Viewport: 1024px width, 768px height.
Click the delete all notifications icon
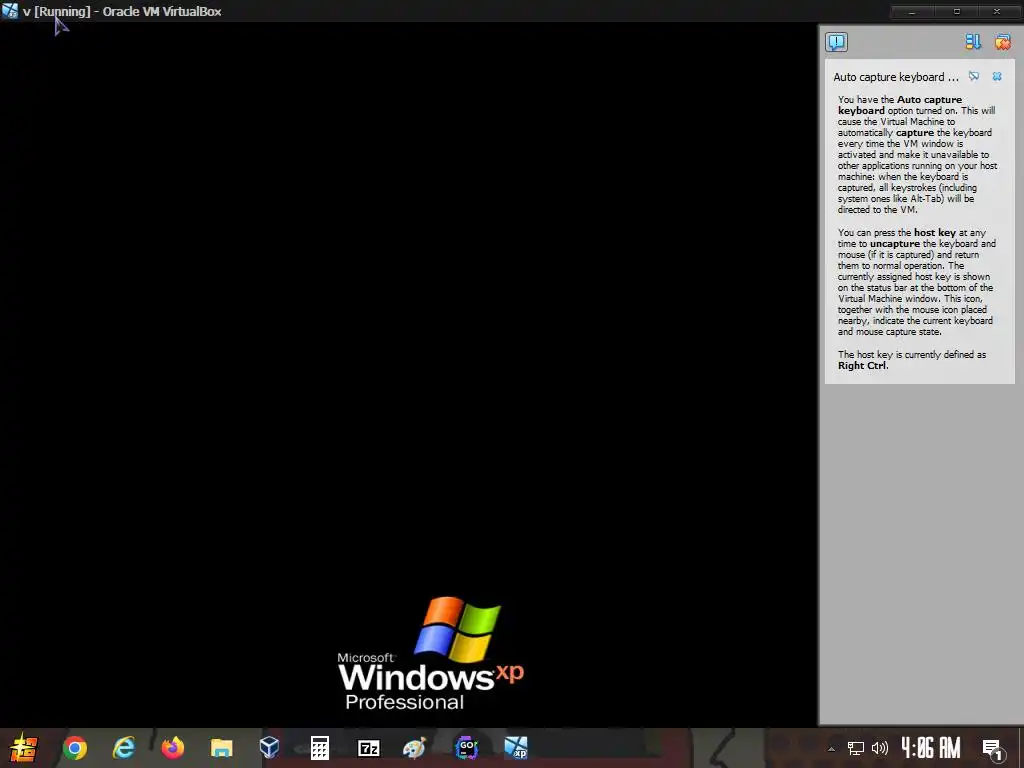tap(1002, 42)
